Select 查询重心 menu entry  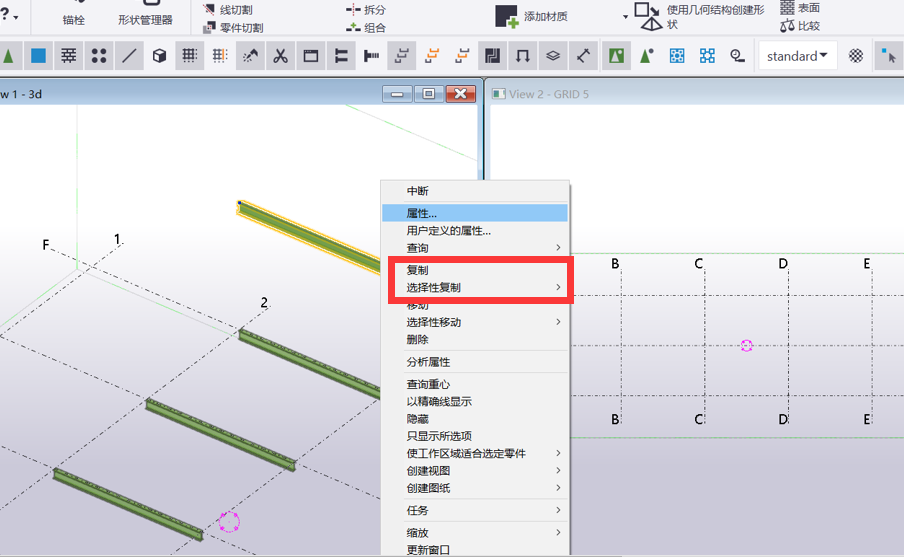(474, 384)
